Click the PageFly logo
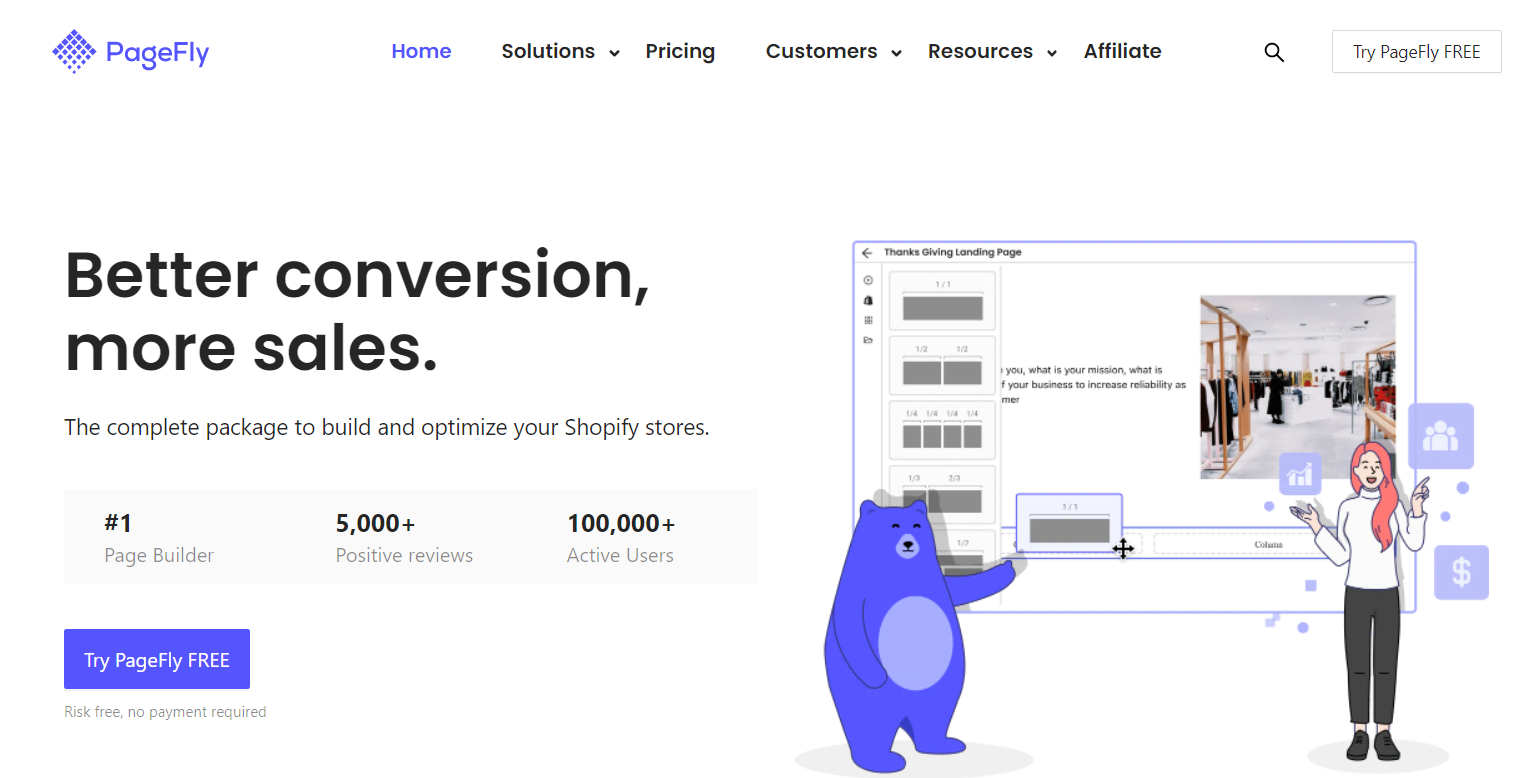Viewport: 1533px width, 778px height. point(131,51)
